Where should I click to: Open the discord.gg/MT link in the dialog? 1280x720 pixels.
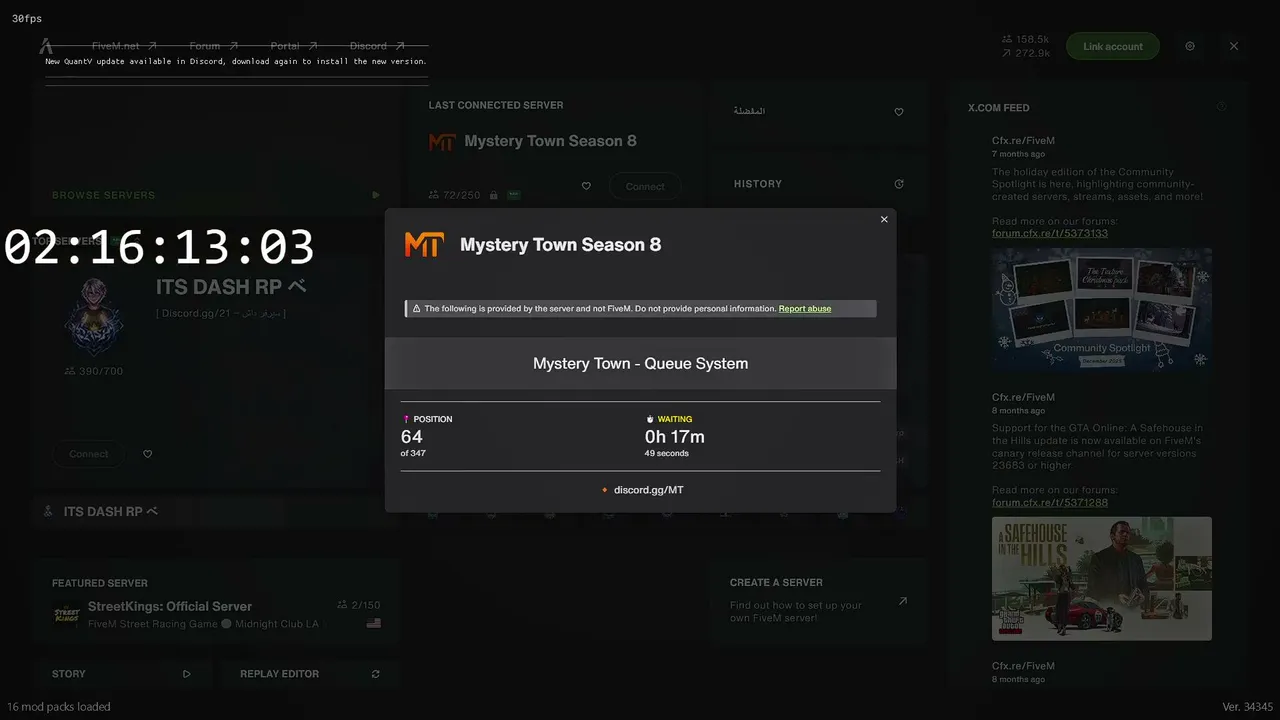649,490
